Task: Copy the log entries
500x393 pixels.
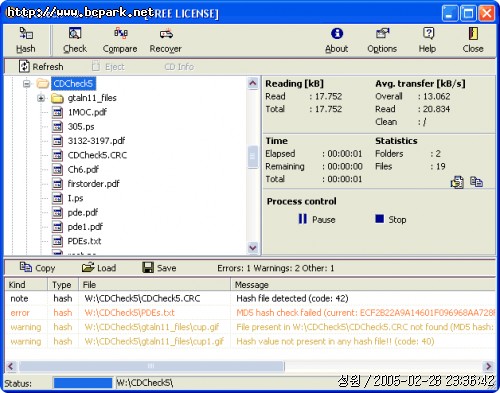Action: pyautogui.click(x=37, y=268)
